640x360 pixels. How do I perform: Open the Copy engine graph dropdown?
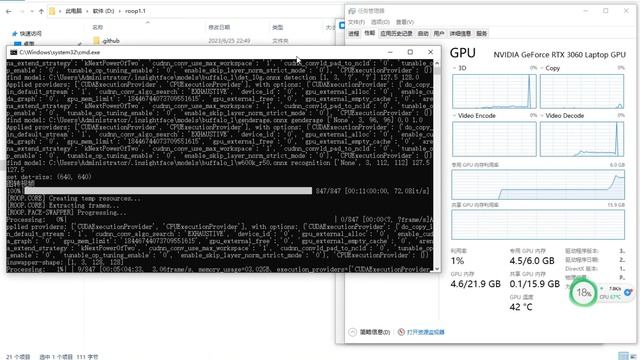point(542,68)
